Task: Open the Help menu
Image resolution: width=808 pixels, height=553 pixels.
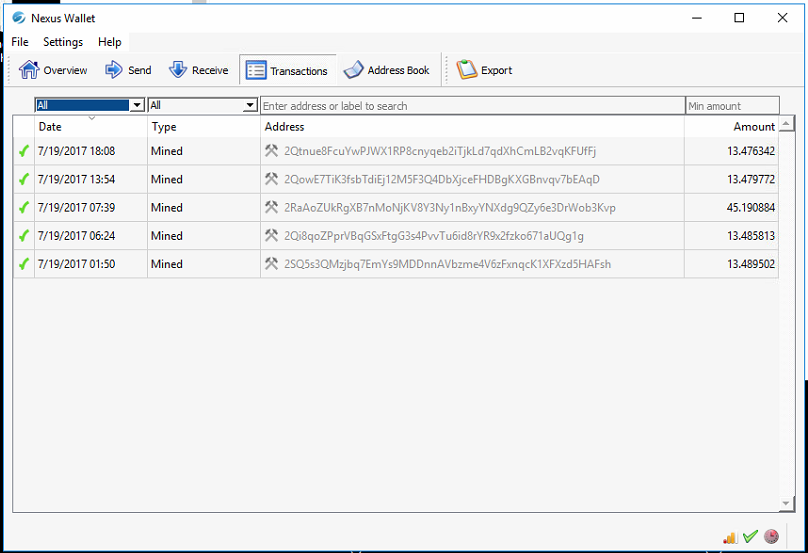Action: pos(110,42)
